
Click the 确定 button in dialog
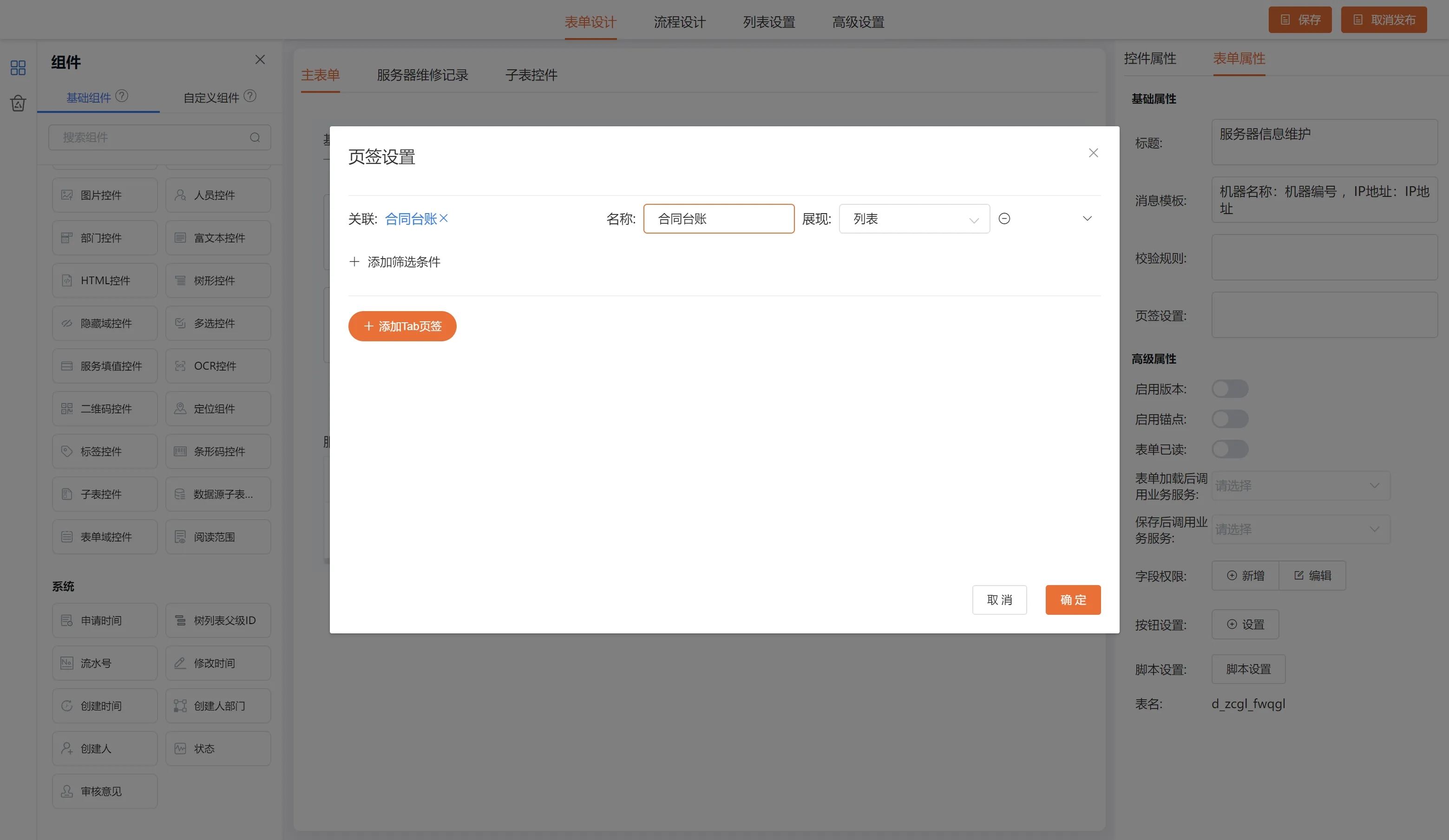point(1072,600)
